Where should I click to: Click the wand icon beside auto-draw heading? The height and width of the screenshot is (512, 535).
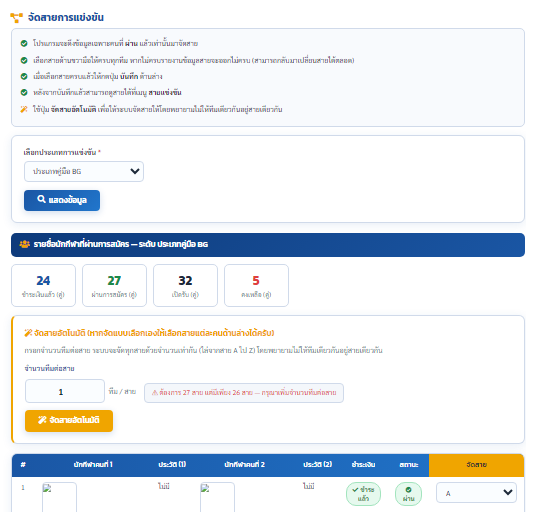click(28, 333)
